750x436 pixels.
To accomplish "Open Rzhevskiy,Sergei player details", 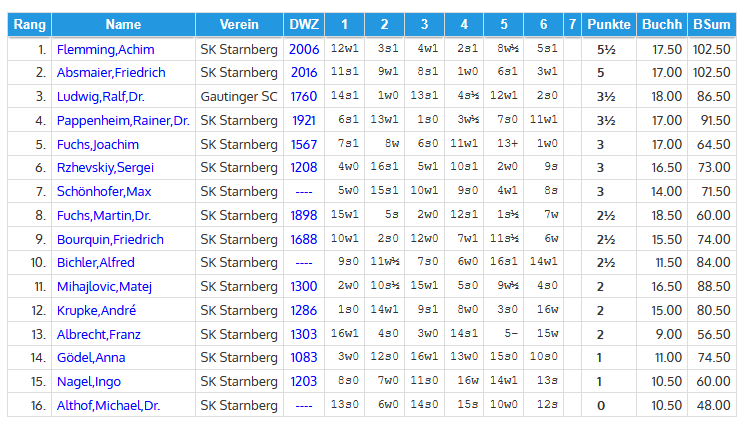I will coord(104,168).
